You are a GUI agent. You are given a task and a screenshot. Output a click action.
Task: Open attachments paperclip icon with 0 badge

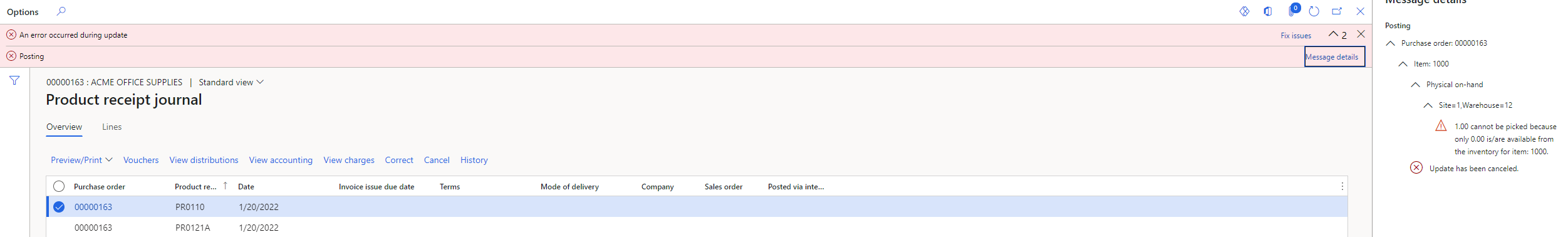pyautogui.click(x=1291, y=11)
